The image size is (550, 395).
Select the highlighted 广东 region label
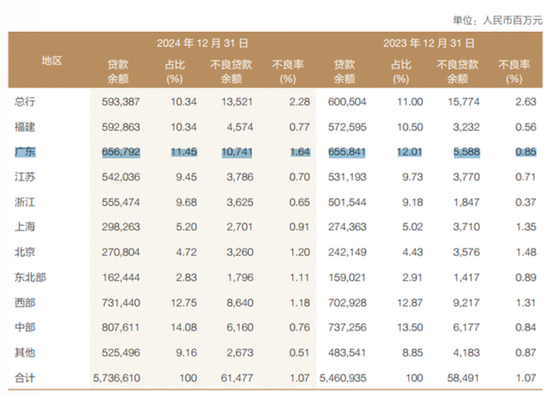tap(25, 152)
